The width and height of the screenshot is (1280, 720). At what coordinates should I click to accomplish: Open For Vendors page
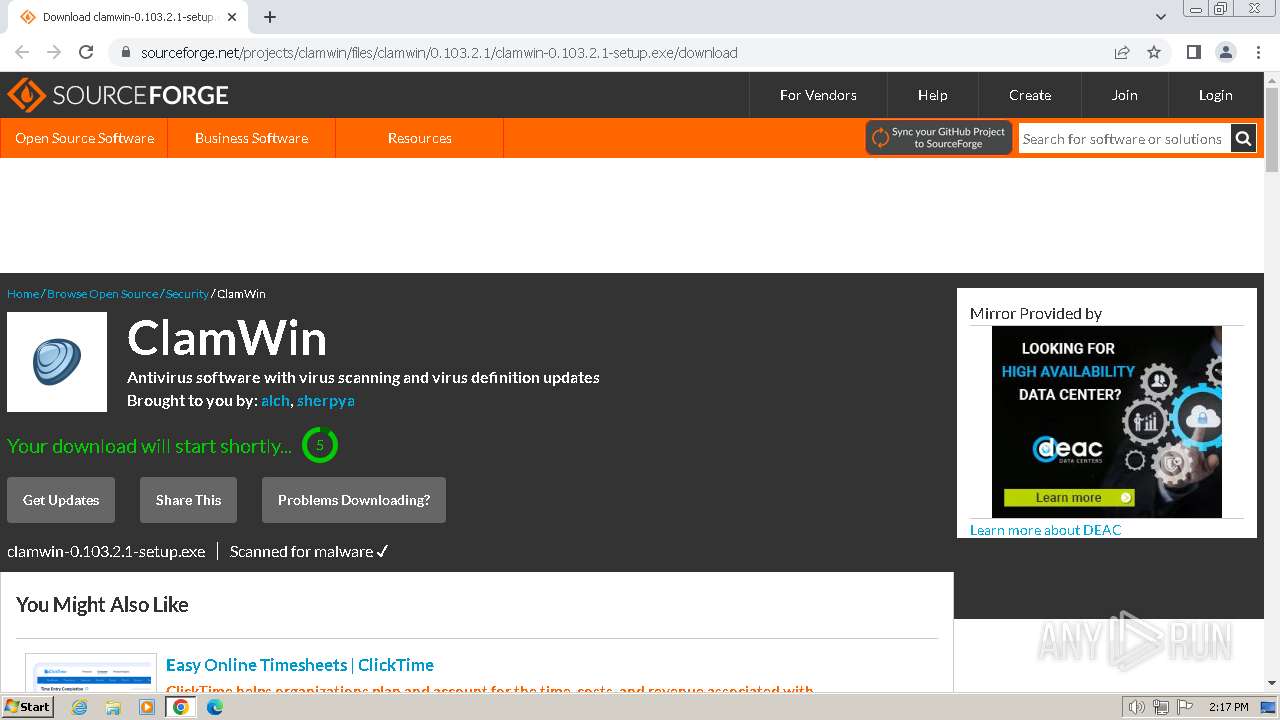click(x=818, y=95)
